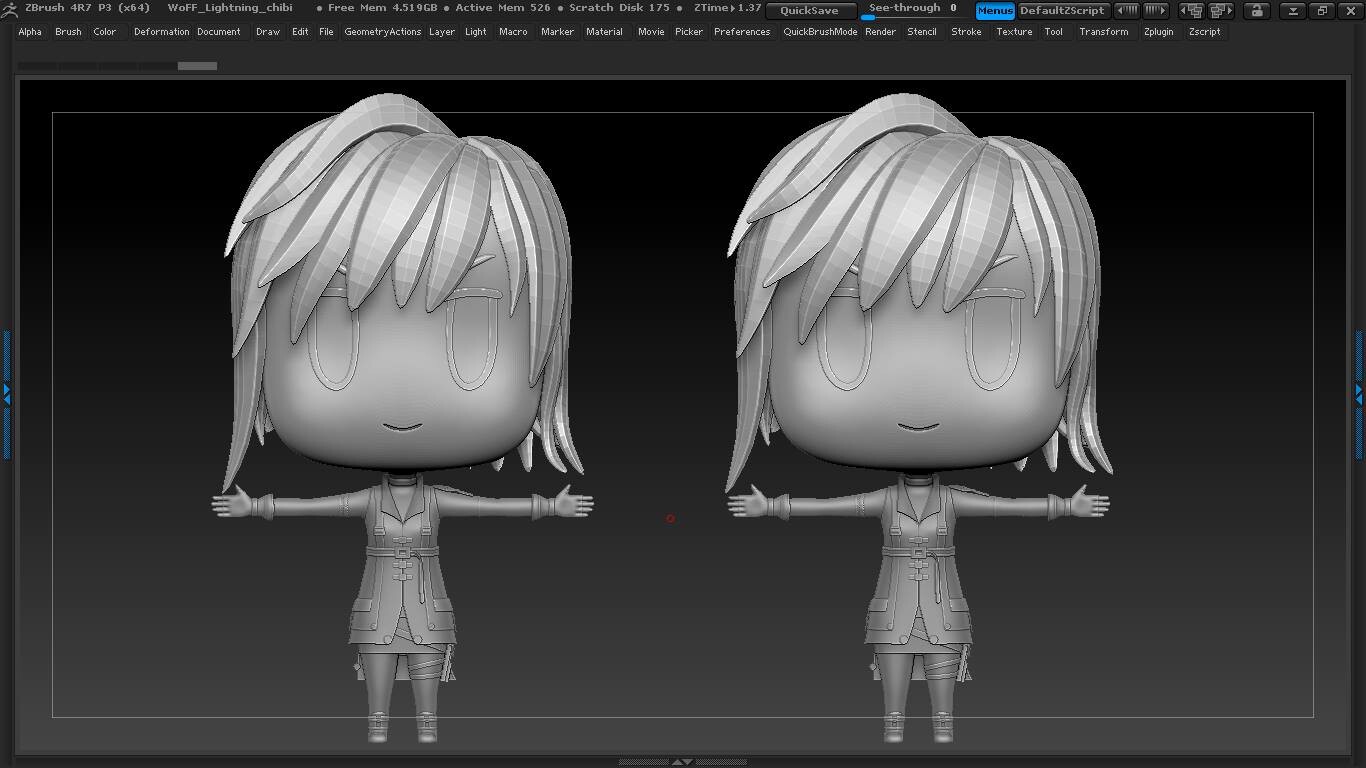1366x768 pixels.
Task: Expand the bottom tray with divider arrows
Action: coord(682,762)
